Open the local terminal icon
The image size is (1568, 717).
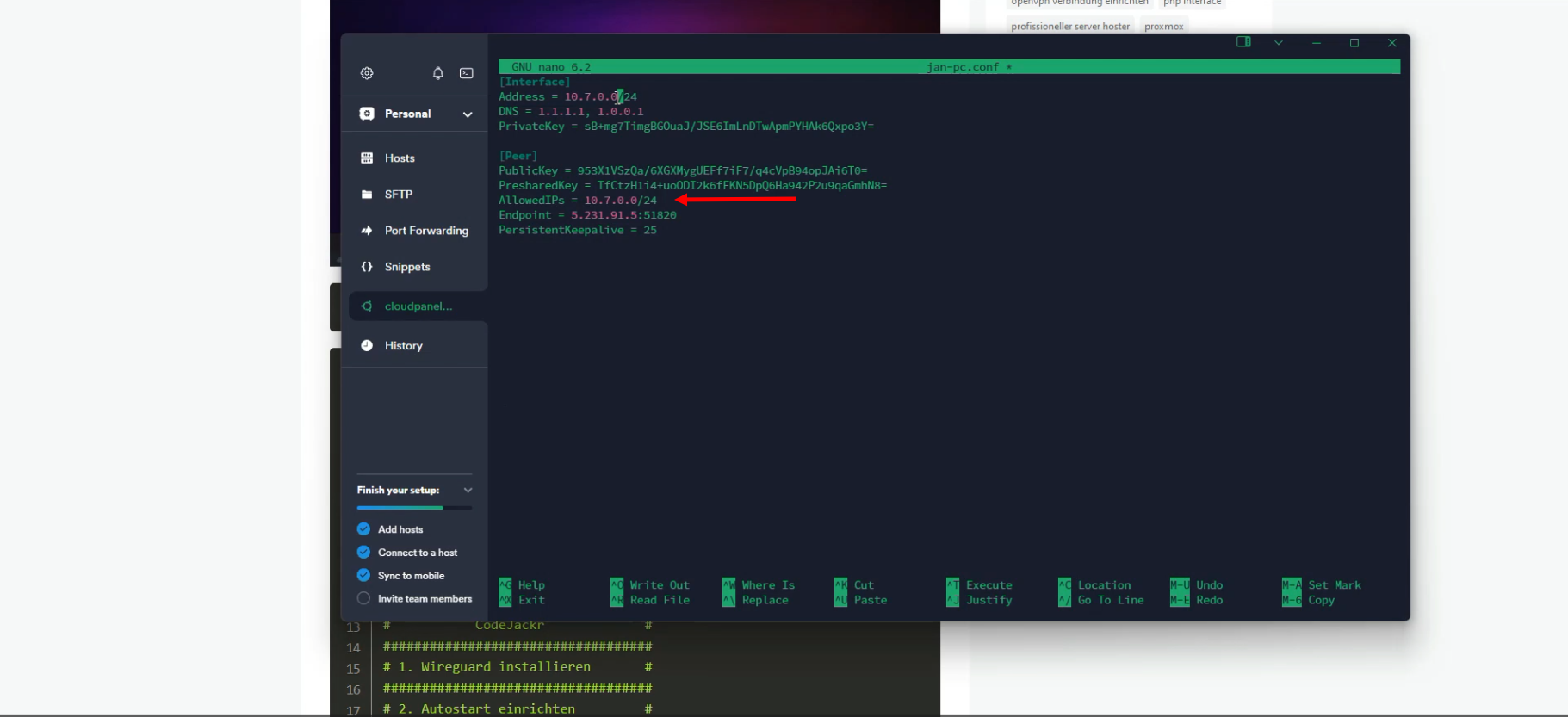[466, 73]
